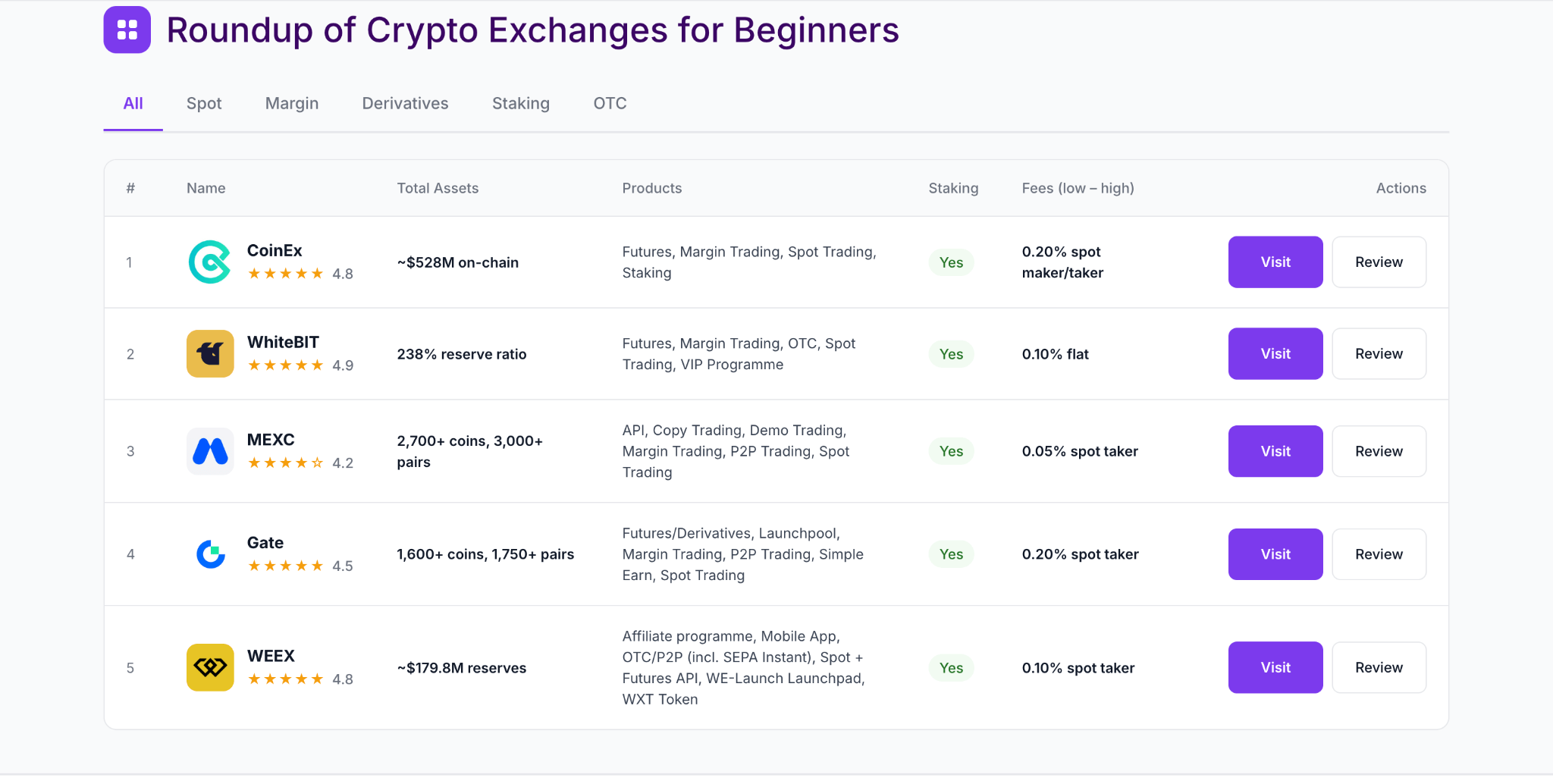1553x784 pixels.
Task: Click the Products column header
Action: click(x=652, y=188)
